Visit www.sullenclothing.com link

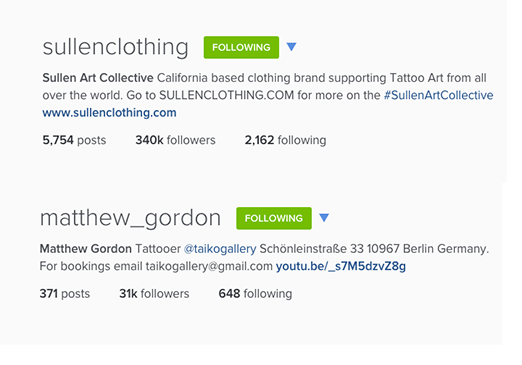coord(109,113)
